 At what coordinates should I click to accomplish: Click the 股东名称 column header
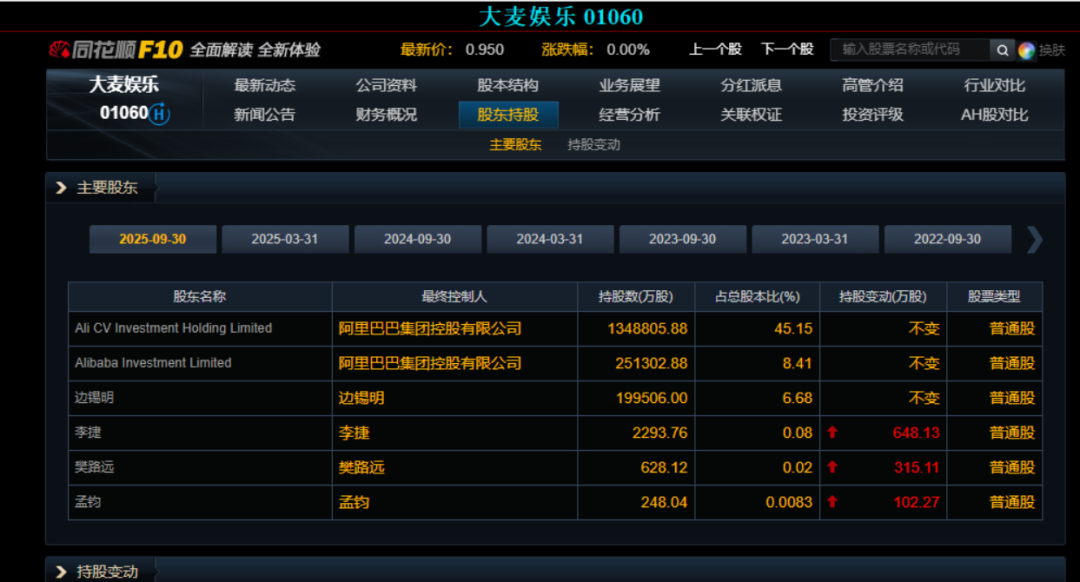point(200,296)
